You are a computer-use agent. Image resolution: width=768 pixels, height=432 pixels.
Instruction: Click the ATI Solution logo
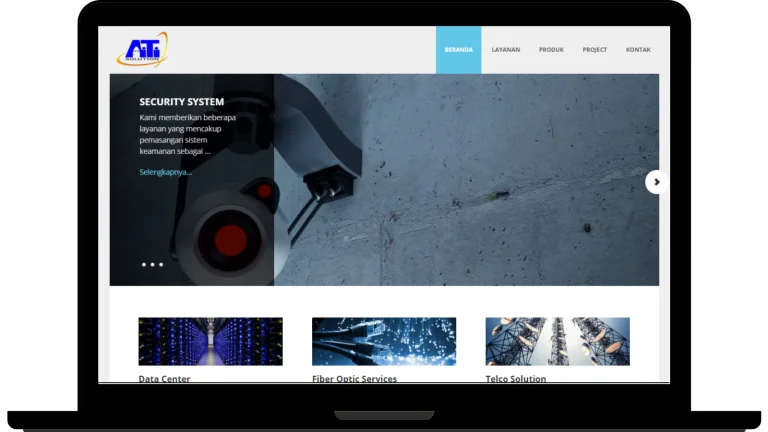(142, 50)
